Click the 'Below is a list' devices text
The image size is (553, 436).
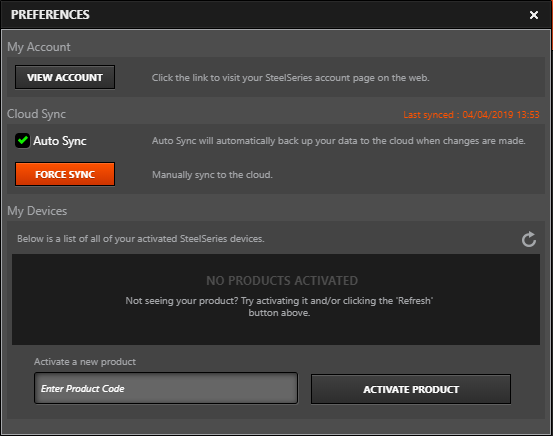pos(141,239)
